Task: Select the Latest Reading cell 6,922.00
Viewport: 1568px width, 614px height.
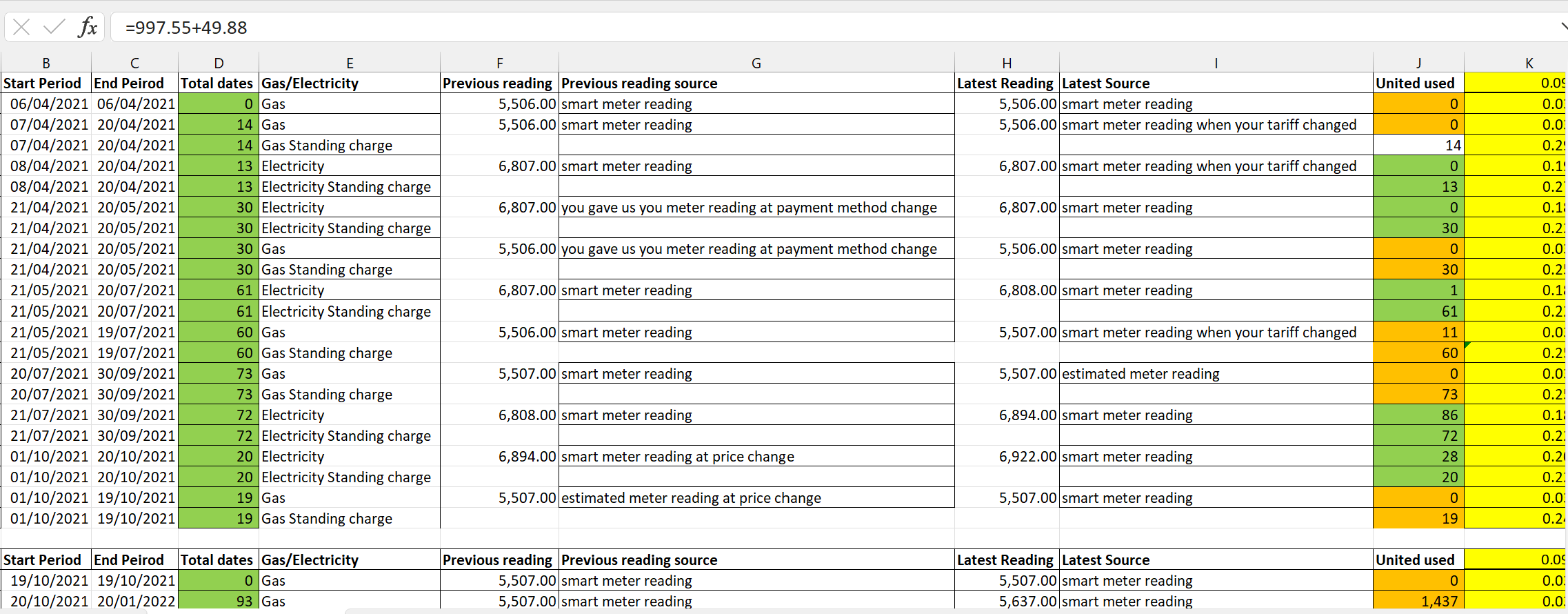Action: [1007, 456]
